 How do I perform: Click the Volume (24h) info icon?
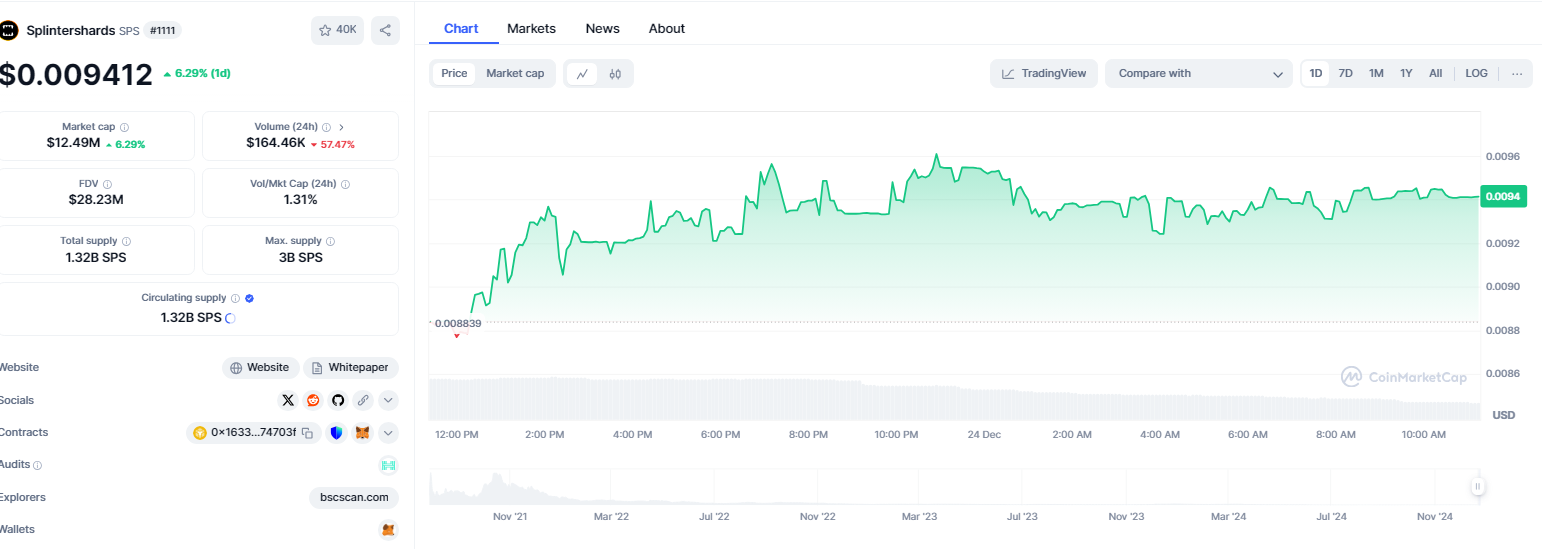(326, 127)
